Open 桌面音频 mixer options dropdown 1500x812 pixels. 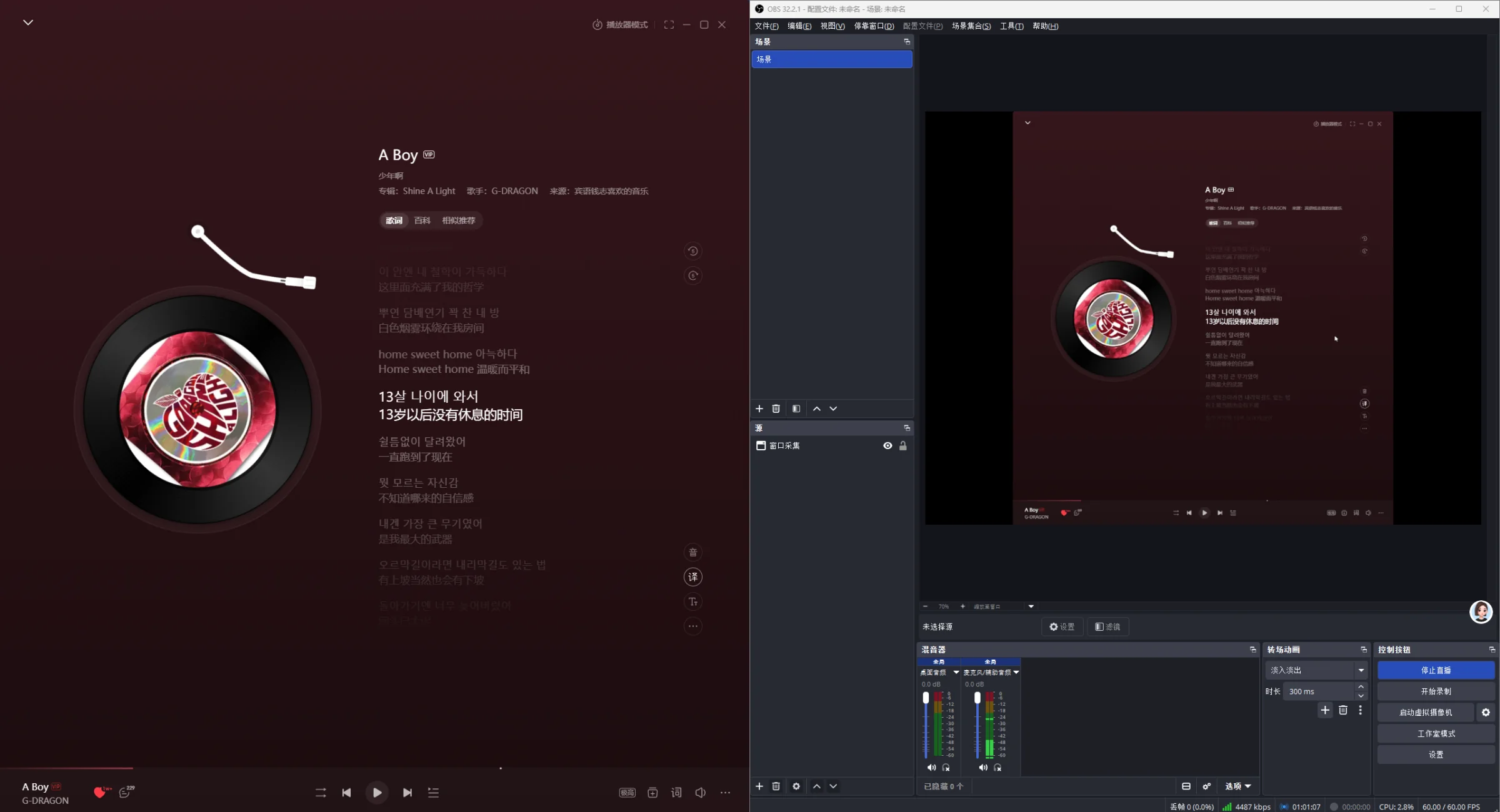point(956,673)
